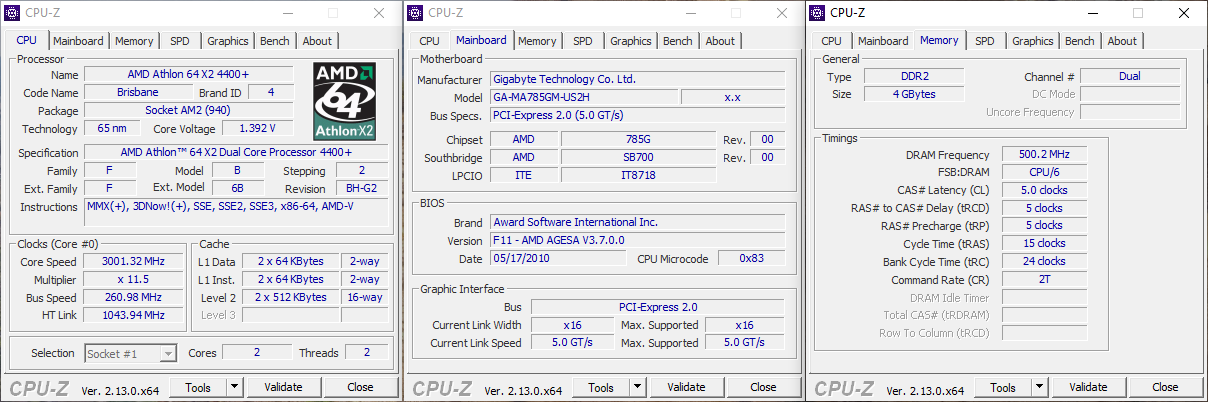
Task: Open the About tab in the right window
Action: [x=1122, y=41]
